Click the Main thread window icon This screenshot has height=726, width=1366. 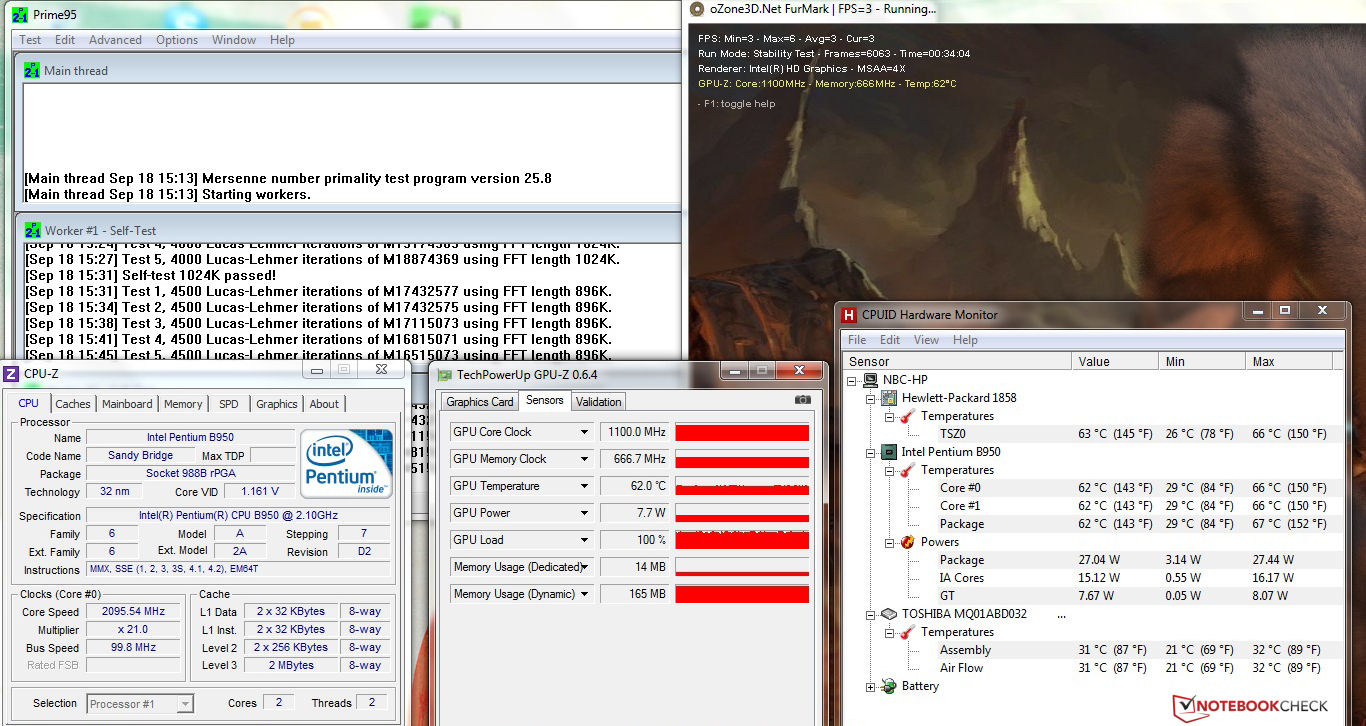point(33,71)
